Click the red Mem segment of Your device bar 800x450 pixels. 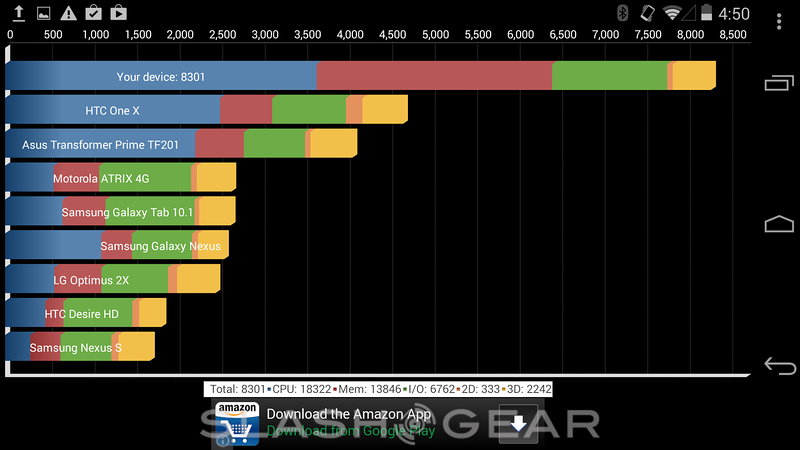coord(434,76)
